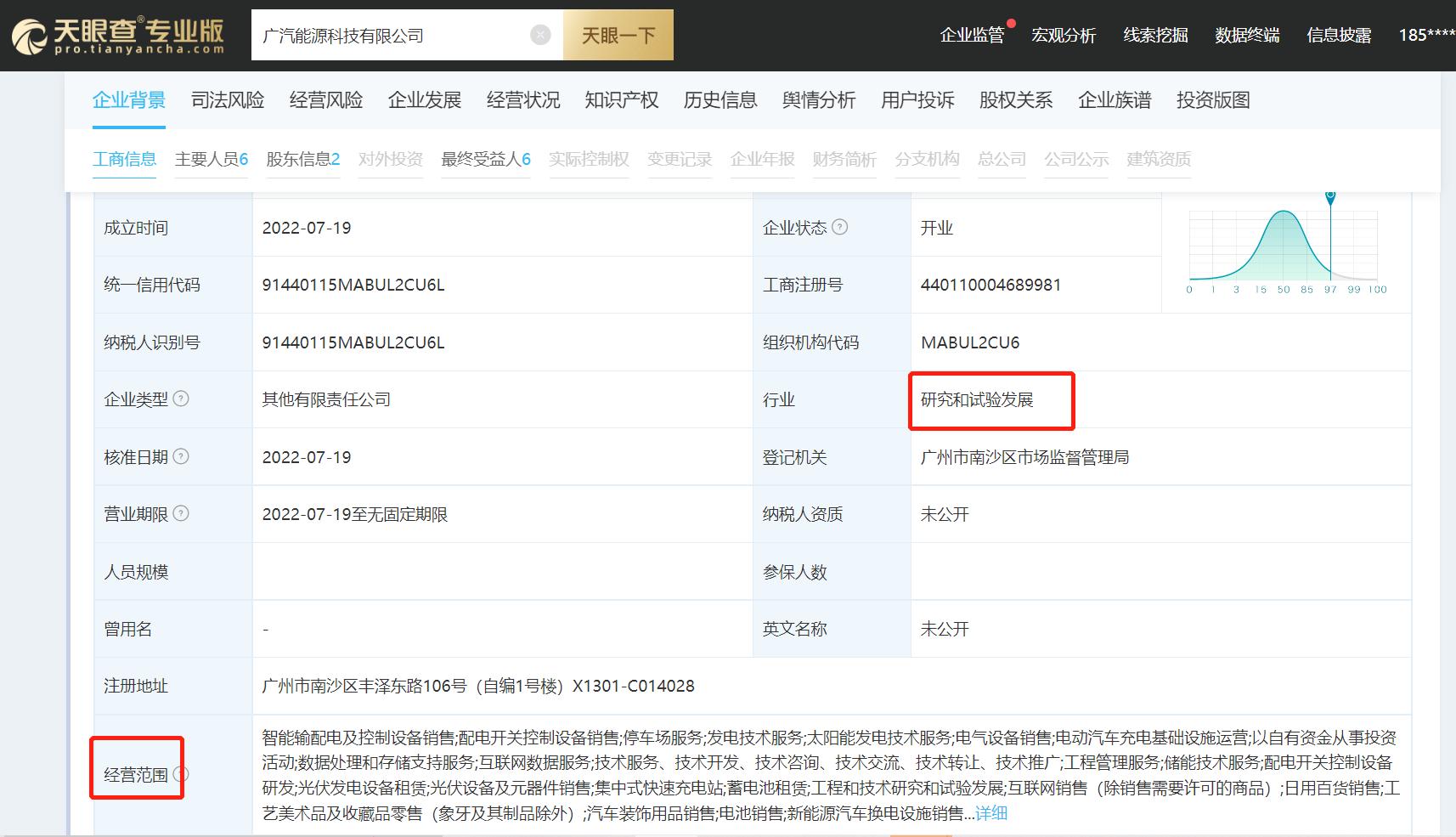The width and height of the screenshot is (1456, 837).
Task: Select the 建筑资质 sub-tab
Action: coord(1159,159)
